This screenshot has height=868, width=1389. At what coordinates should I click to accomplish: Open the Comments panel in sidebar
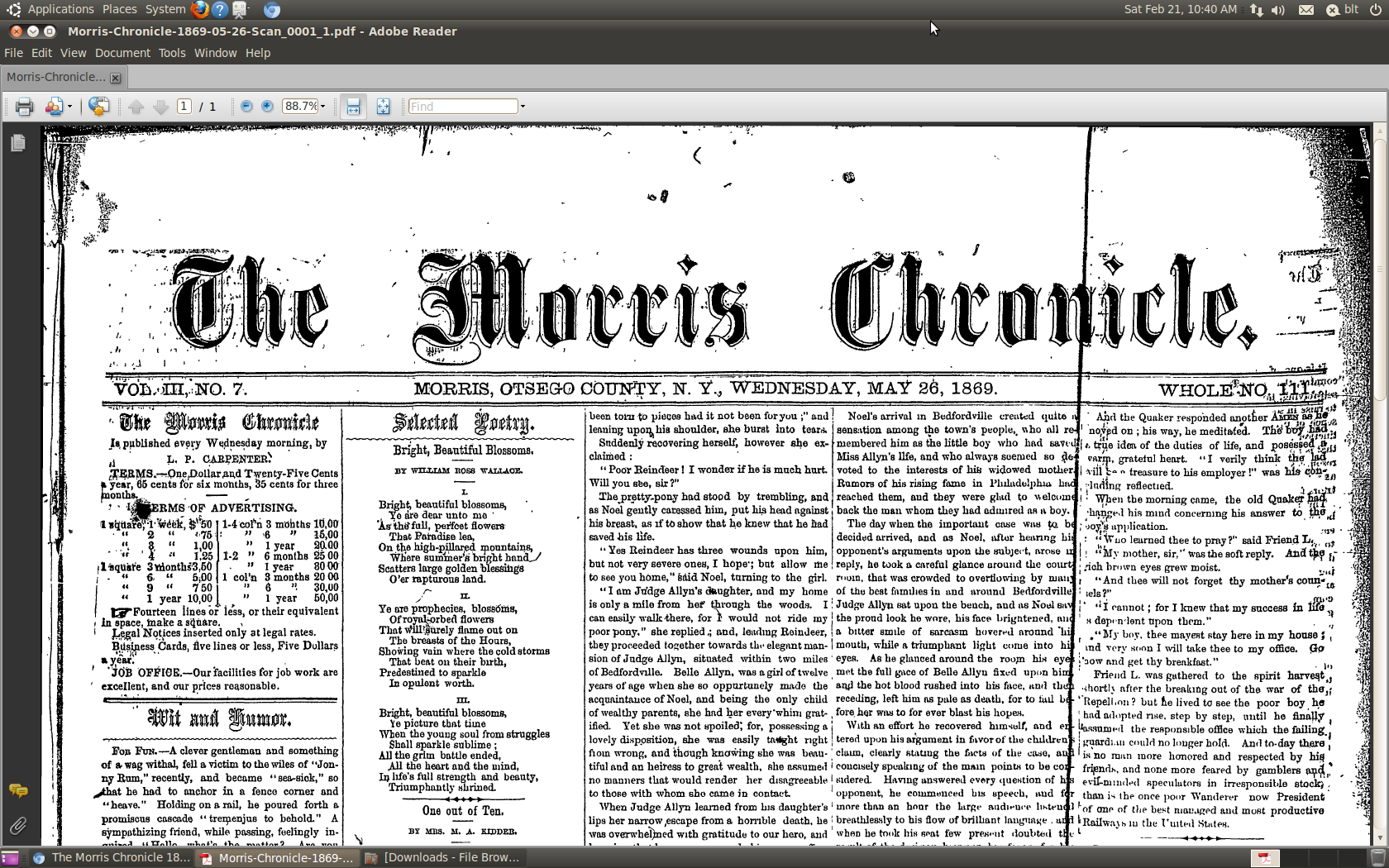[x=17, y=791]
